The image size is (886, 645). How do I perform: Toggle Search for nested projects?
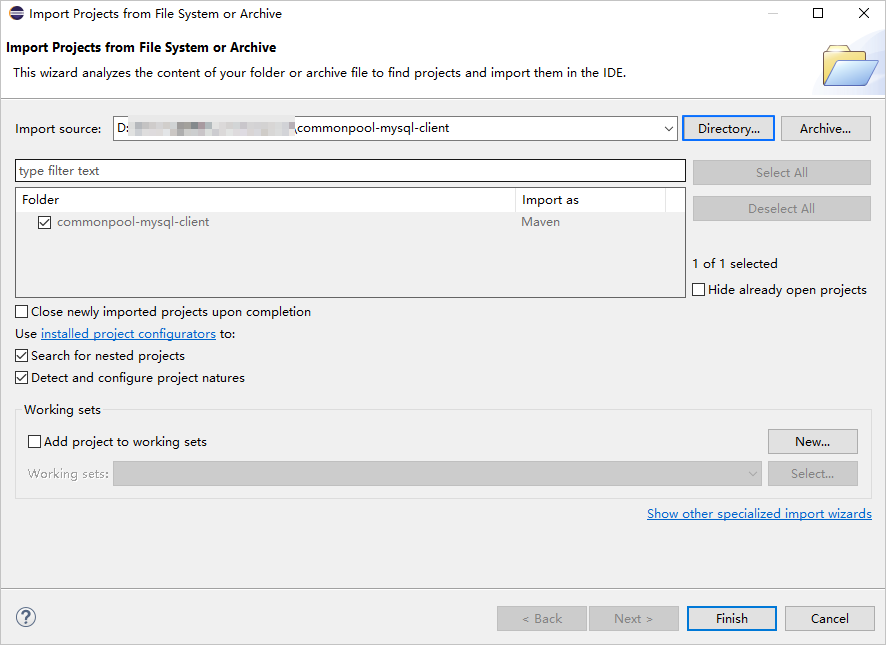click(x=22, y=356)
